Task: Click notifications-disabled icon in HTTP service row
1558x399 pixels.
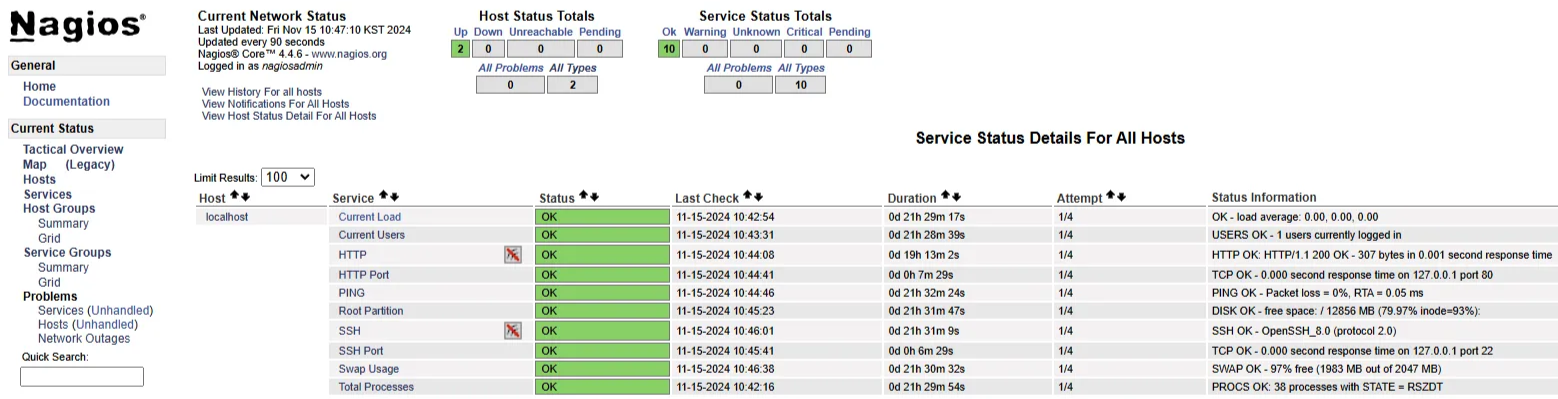Action: tap(513, 255)
